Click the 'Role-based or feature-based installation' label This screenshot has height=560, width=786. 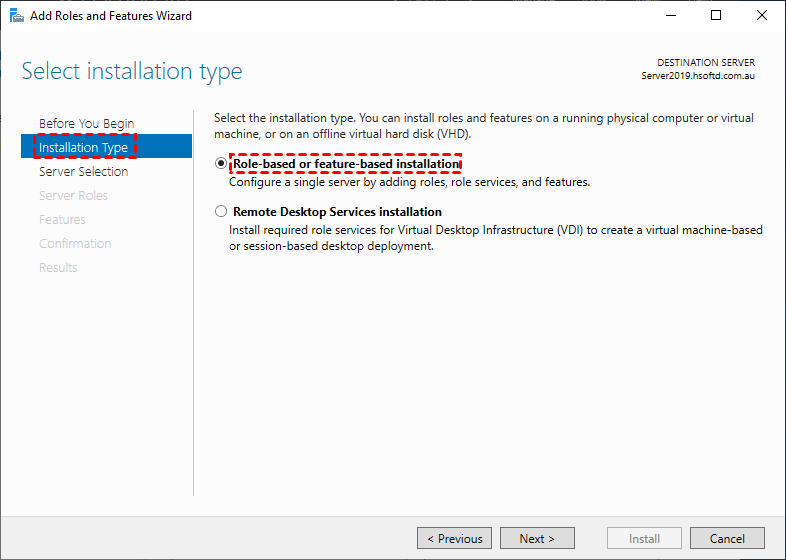[x=346, y=164]
